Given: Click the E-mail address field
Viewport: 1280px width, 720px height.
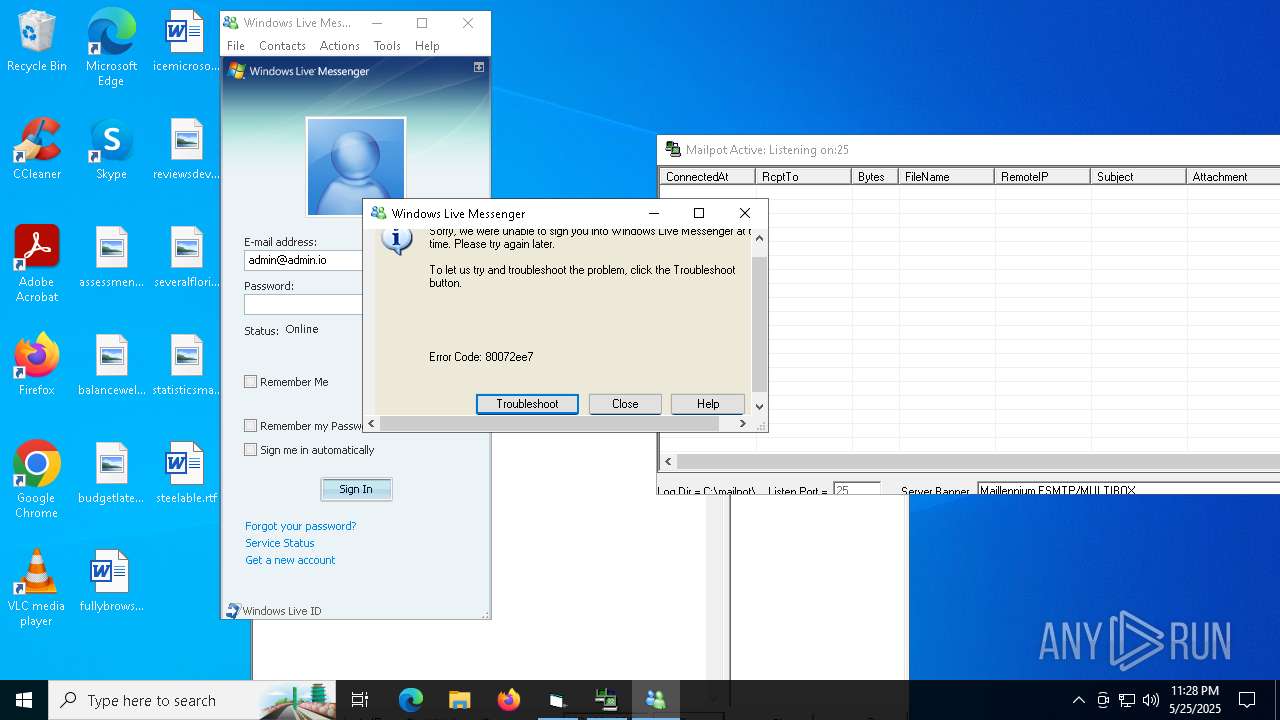Looking at the screenshot, I should pos(304,260).
